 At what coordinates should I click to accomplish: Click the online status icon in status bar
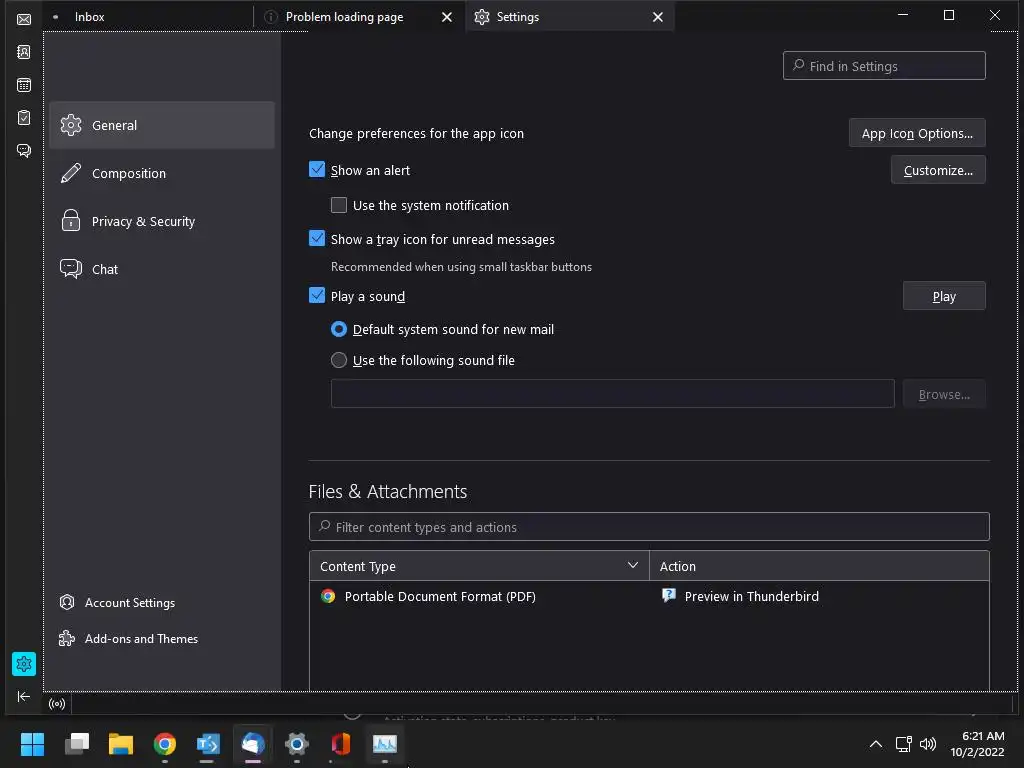pos(57,703)
